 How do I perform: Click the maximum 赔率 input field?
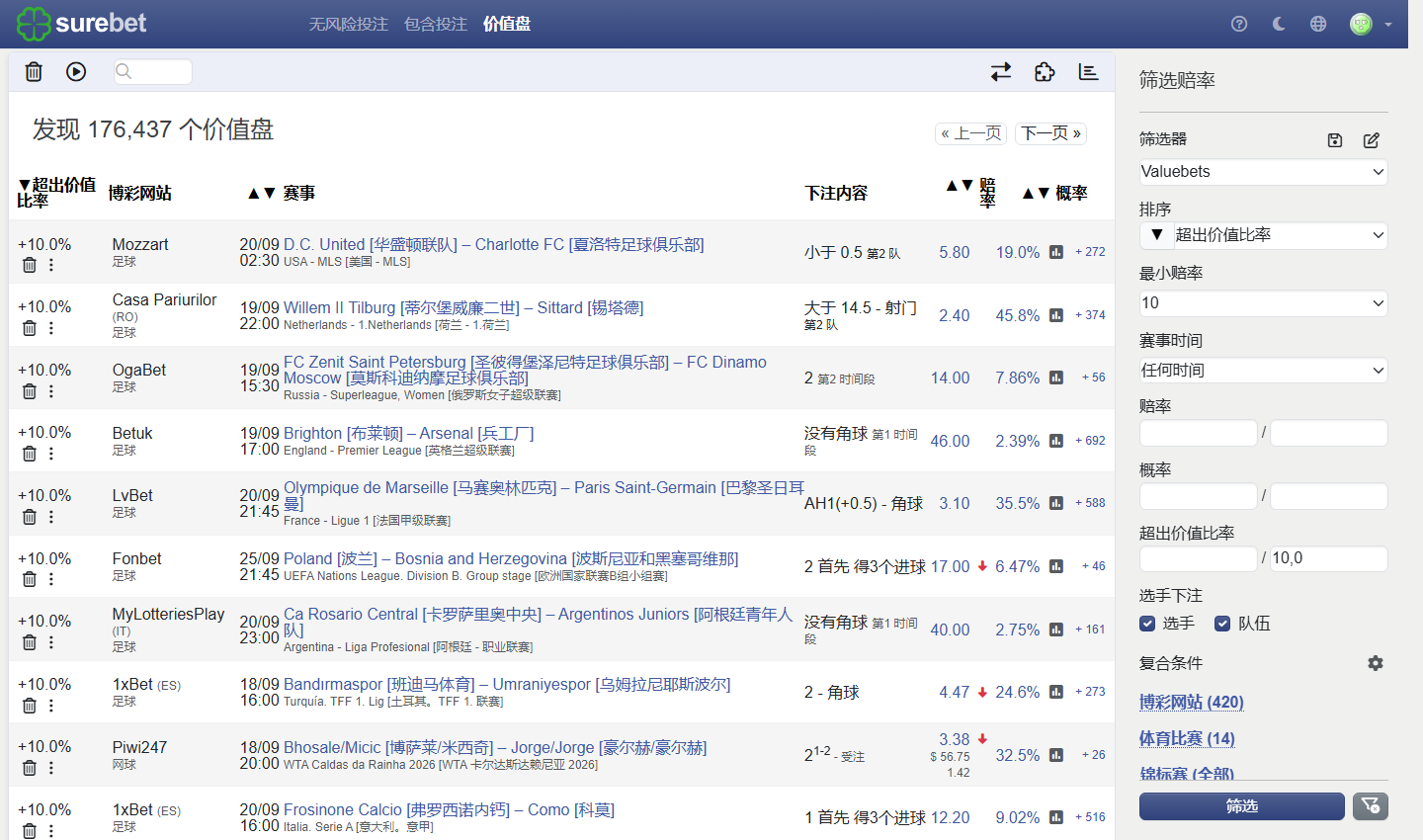[1329, 433]
